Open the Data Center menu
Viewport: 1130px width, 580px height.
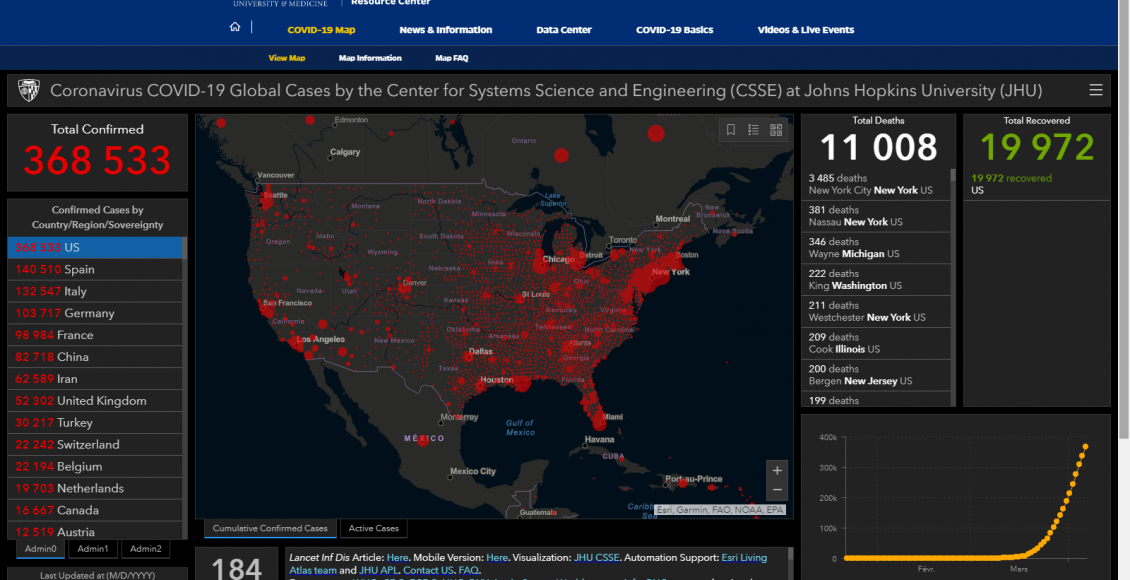(564, 30)
